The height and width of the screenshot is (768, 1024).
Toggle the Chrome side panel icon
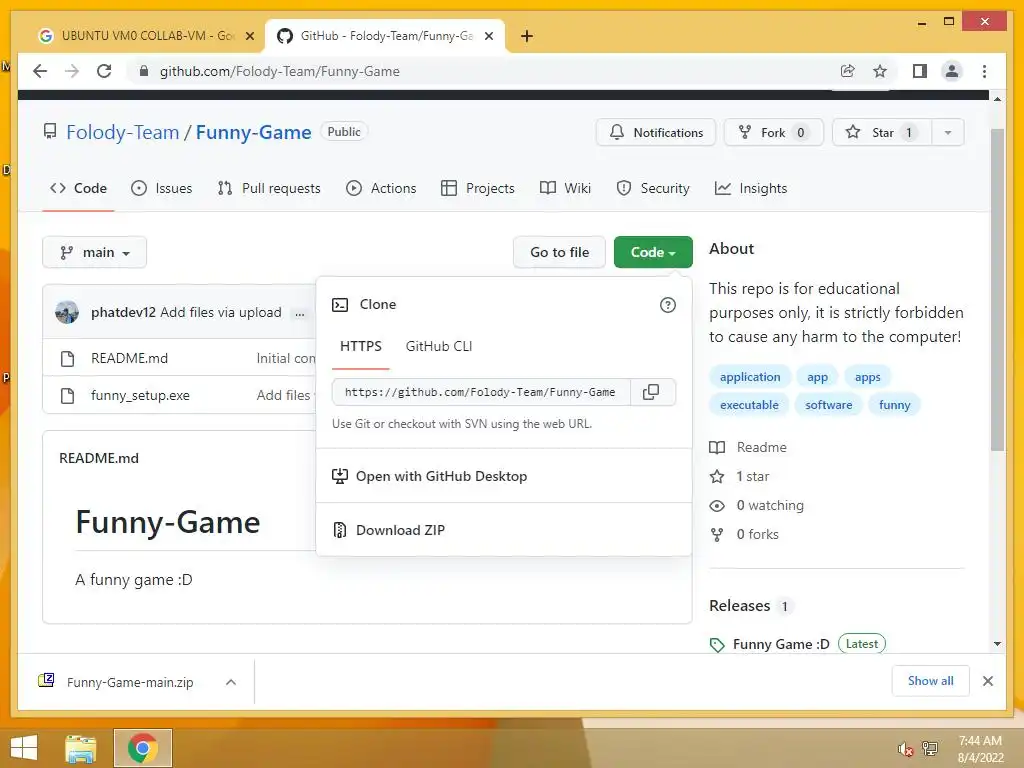[x=920, y=71]
